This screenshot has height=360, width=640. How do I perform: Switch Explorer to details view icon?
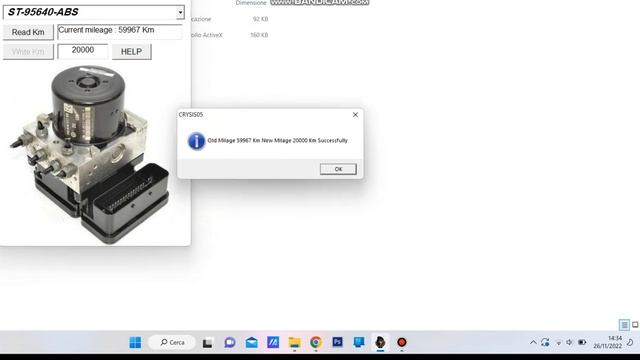pos(624,325)
